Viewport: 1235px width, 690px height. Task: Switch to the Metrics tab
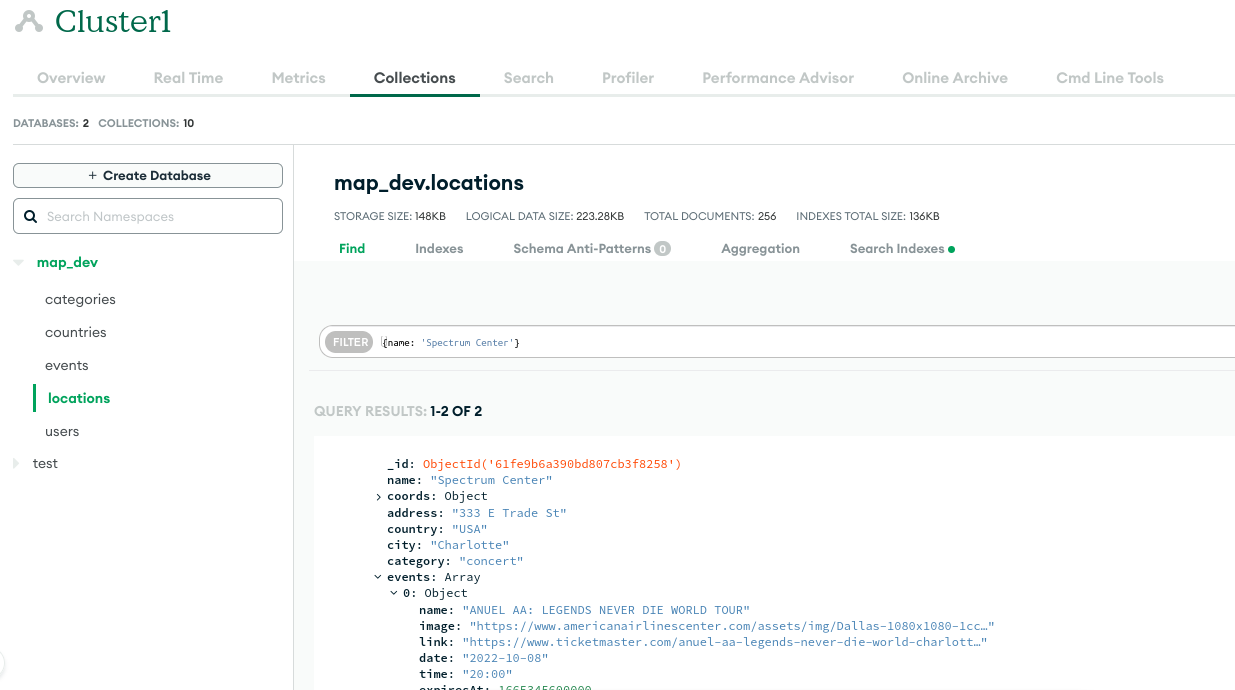pos(298,78)
